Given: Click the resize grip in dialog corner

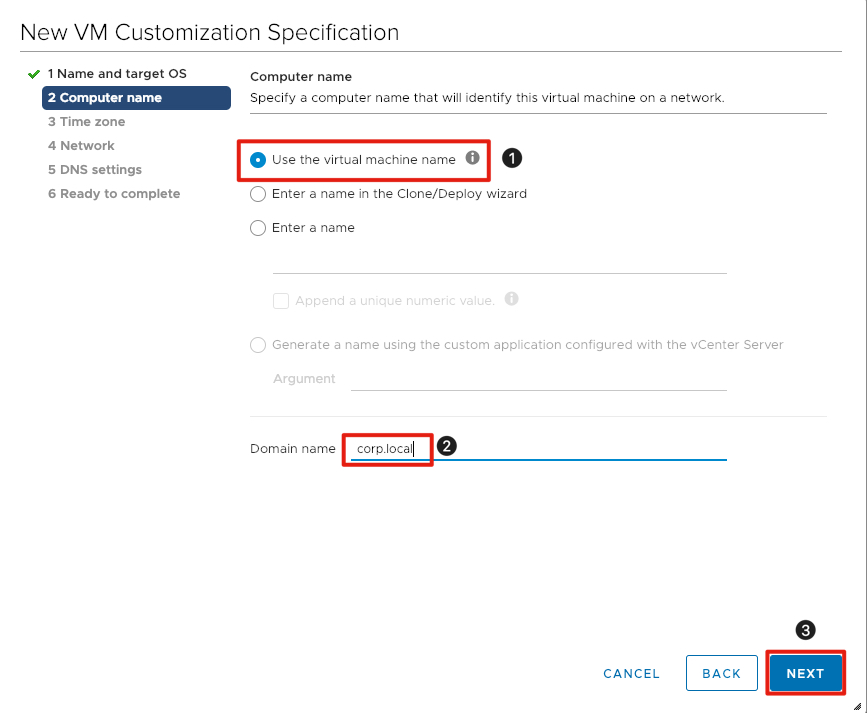Looking at the screenshot, I should point(859,705).
